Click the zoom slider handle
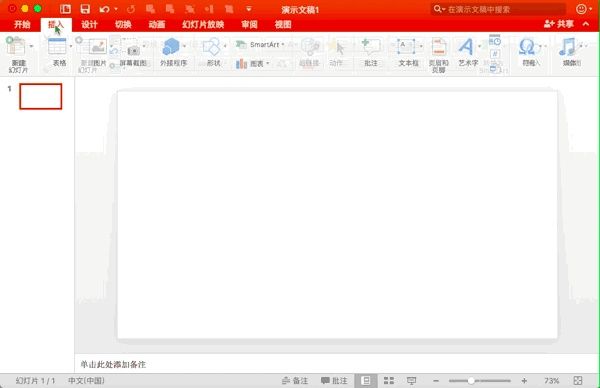This screenshot has width=600, height=388. click(x=471, y=381)
